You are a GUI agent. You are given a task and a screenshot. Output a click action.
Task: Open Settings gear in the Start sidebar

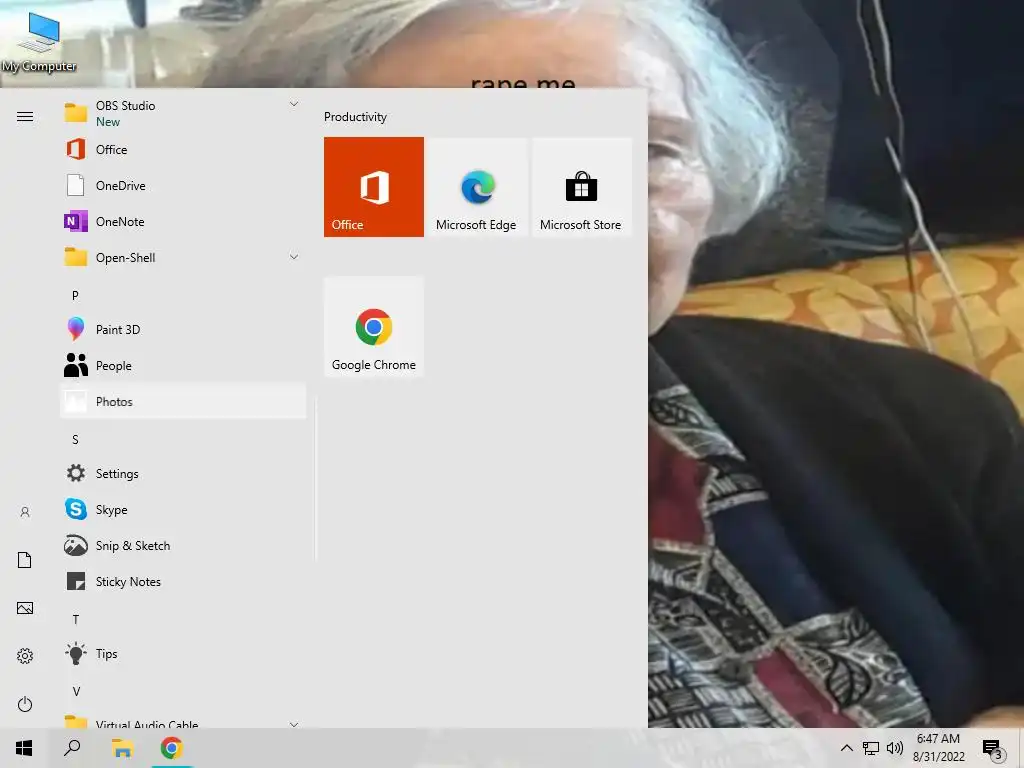coord(25,656)
